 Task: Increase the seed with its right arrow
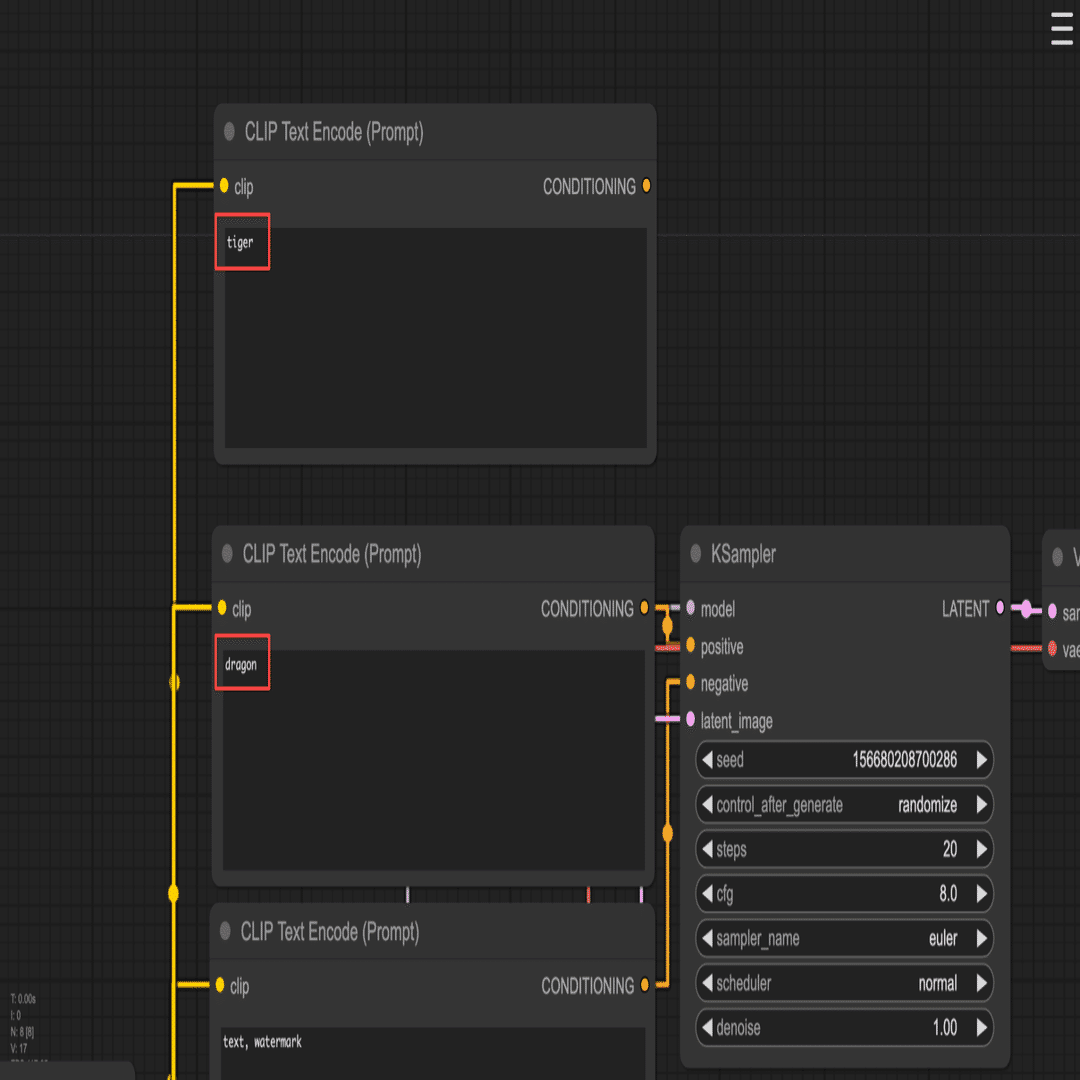(982, 760)
